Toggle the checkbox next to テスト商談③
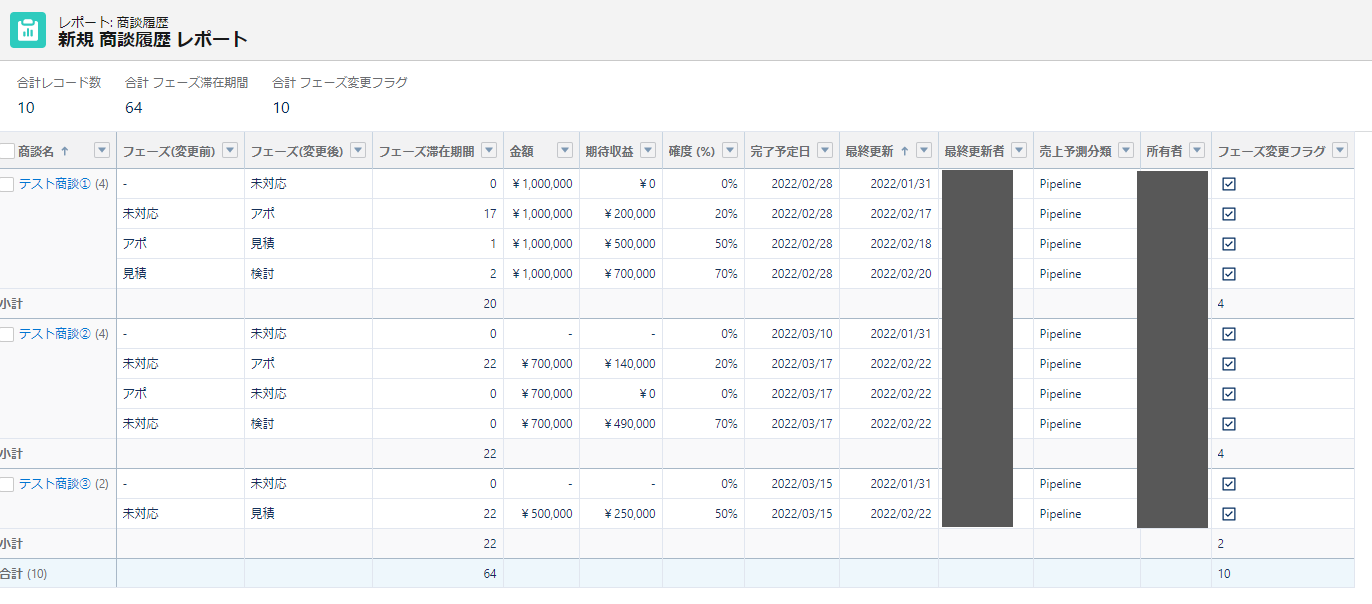 8,485
